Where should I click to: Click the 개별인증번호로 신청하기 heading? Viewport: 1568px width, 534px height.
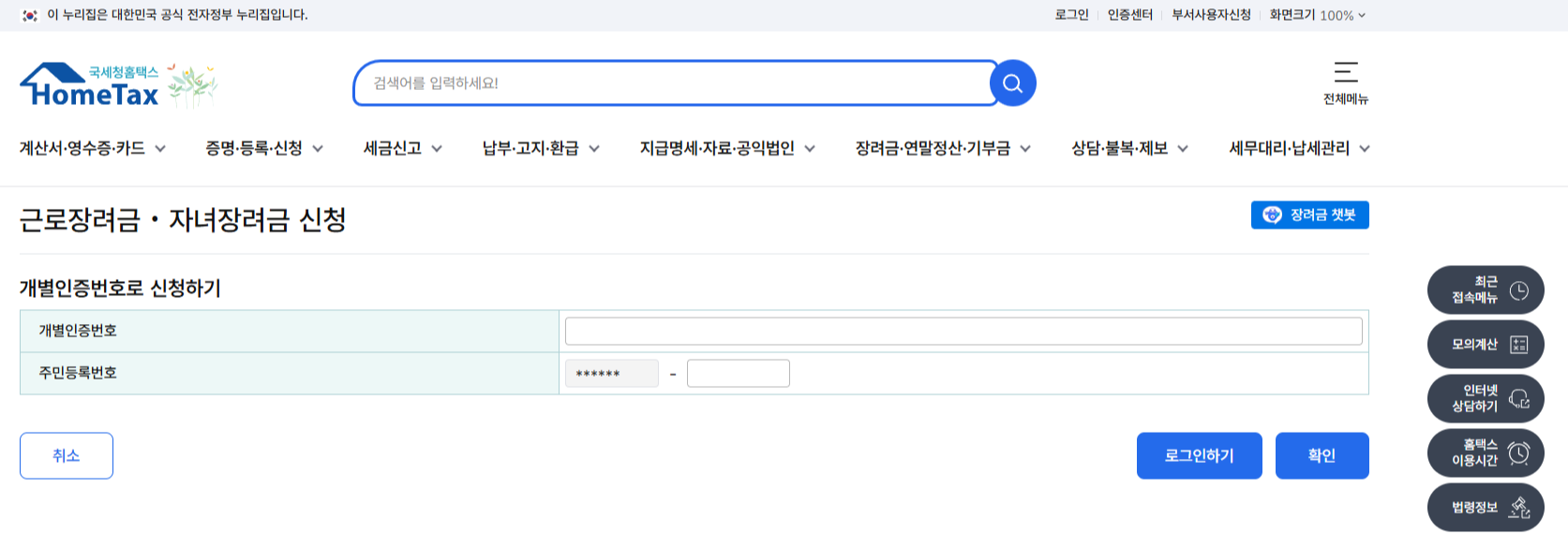tap(120, 288)
